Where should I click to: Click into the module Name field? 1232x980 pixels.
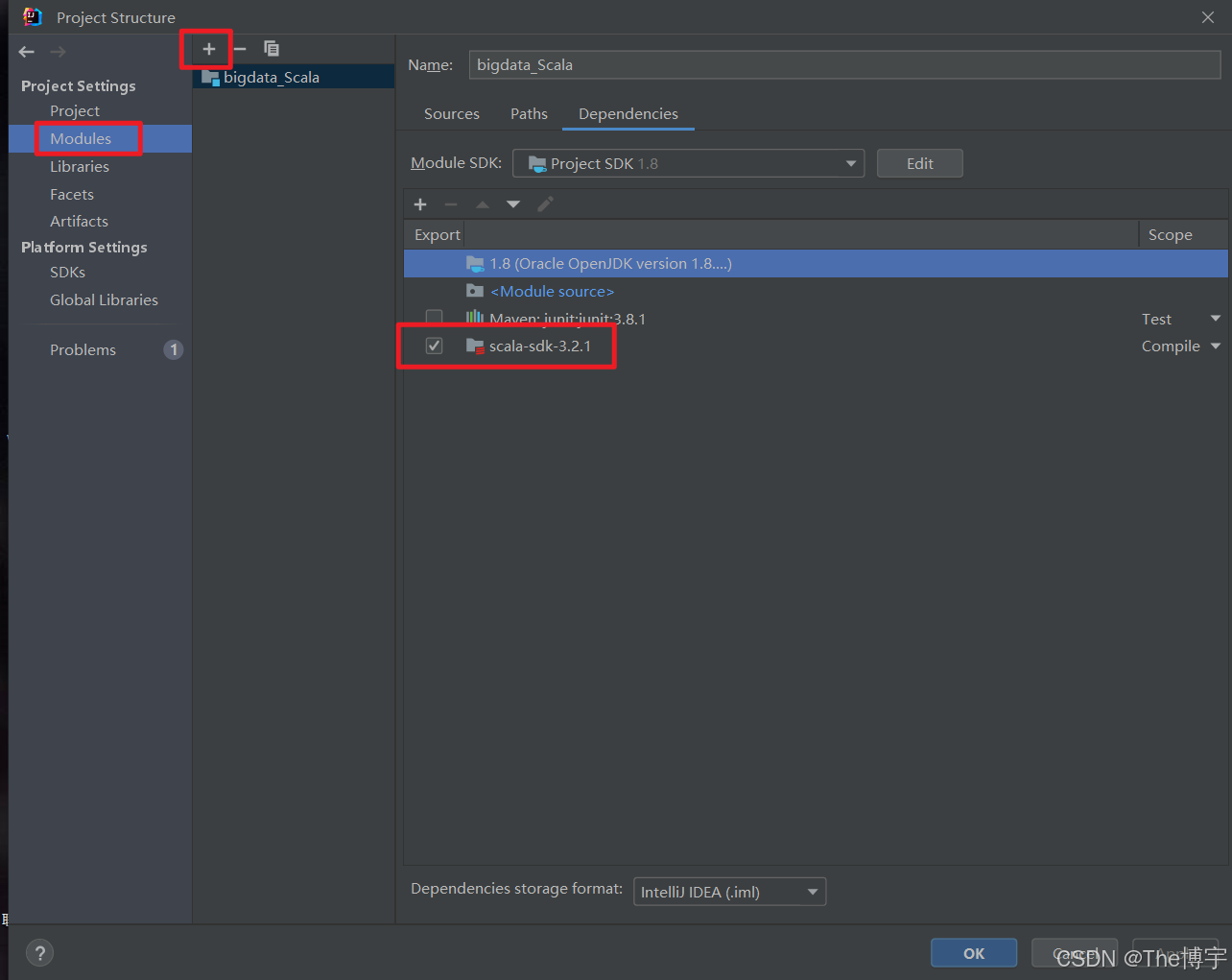pyautogui.click(x=844, y=64)
